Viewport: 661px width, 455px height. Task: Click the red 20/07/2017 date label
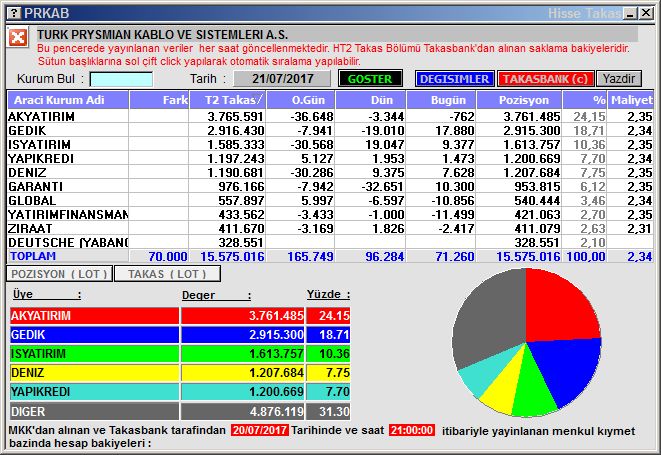tap(260, 430)
